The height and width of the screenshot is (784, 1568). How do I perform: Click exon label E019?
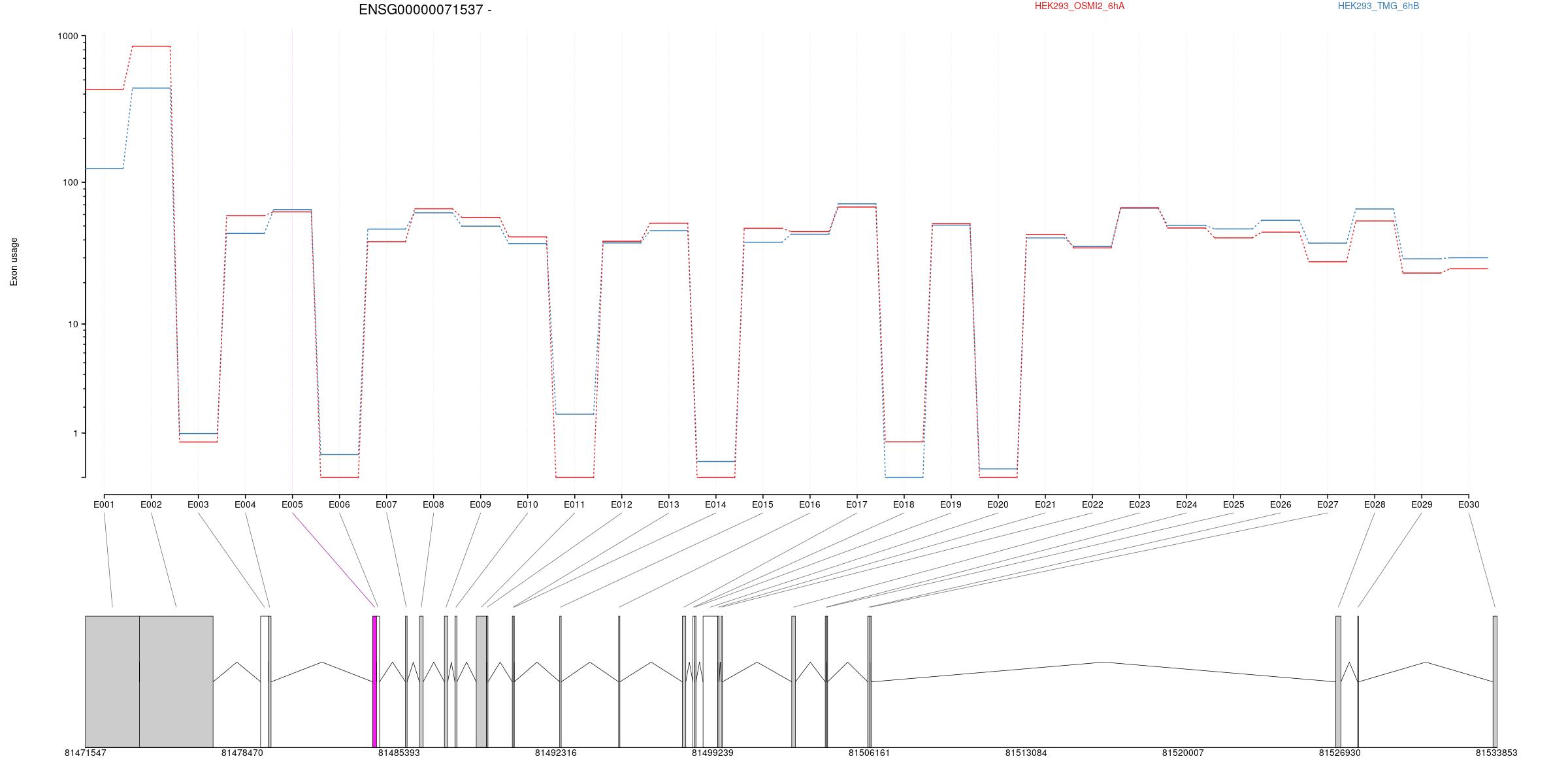point(951,504)
